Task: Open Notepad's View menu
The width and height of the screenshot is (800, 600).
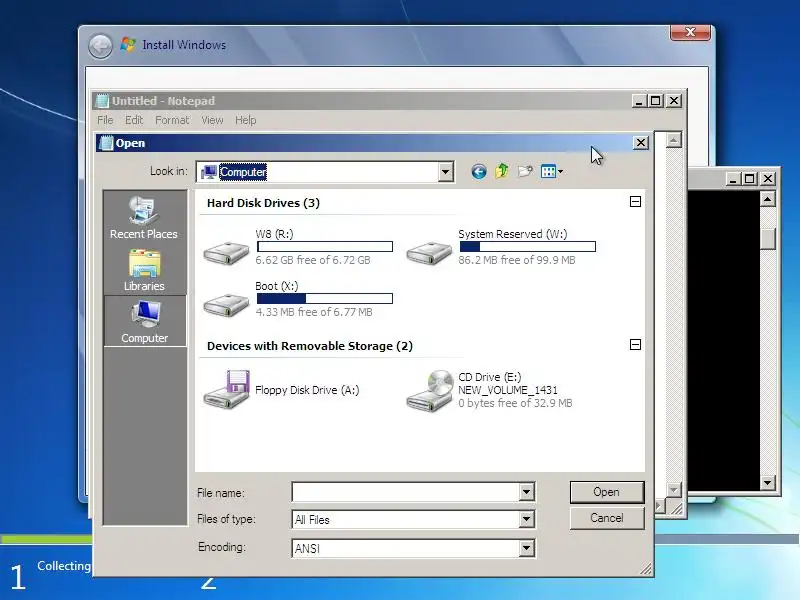Action: 212,120
